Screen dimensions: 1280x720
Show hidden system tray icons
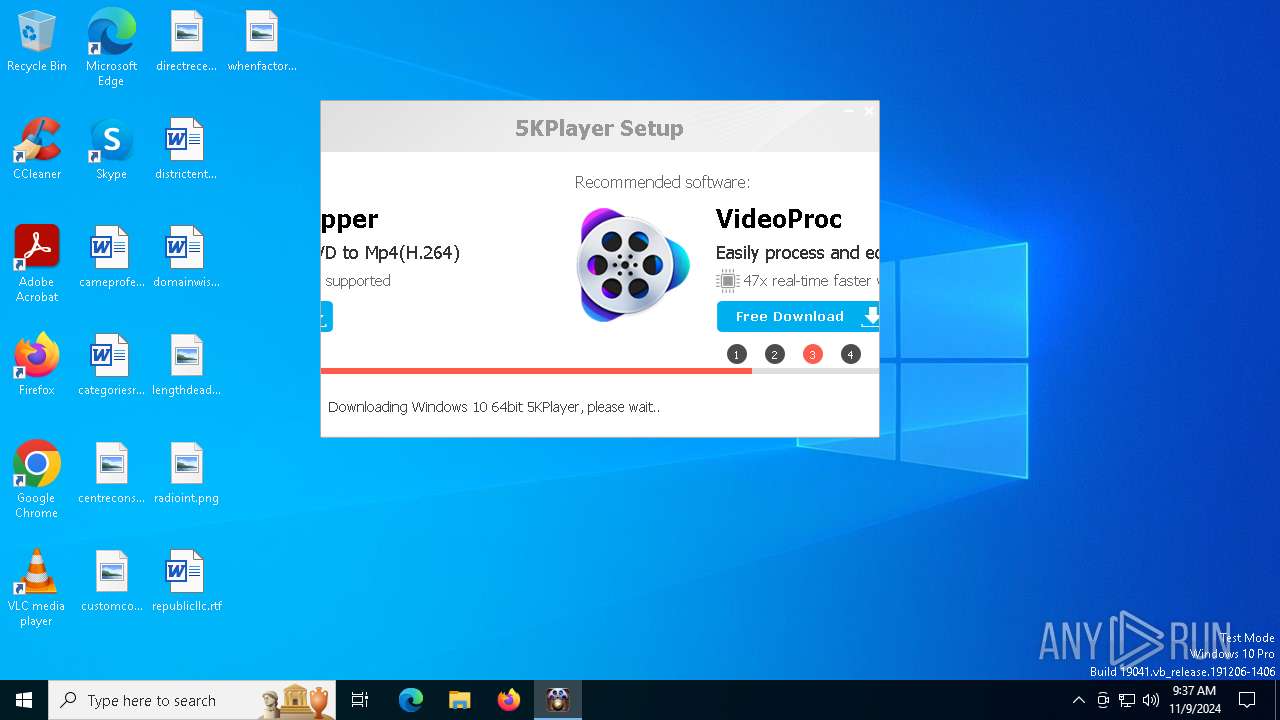[1078, 700]
